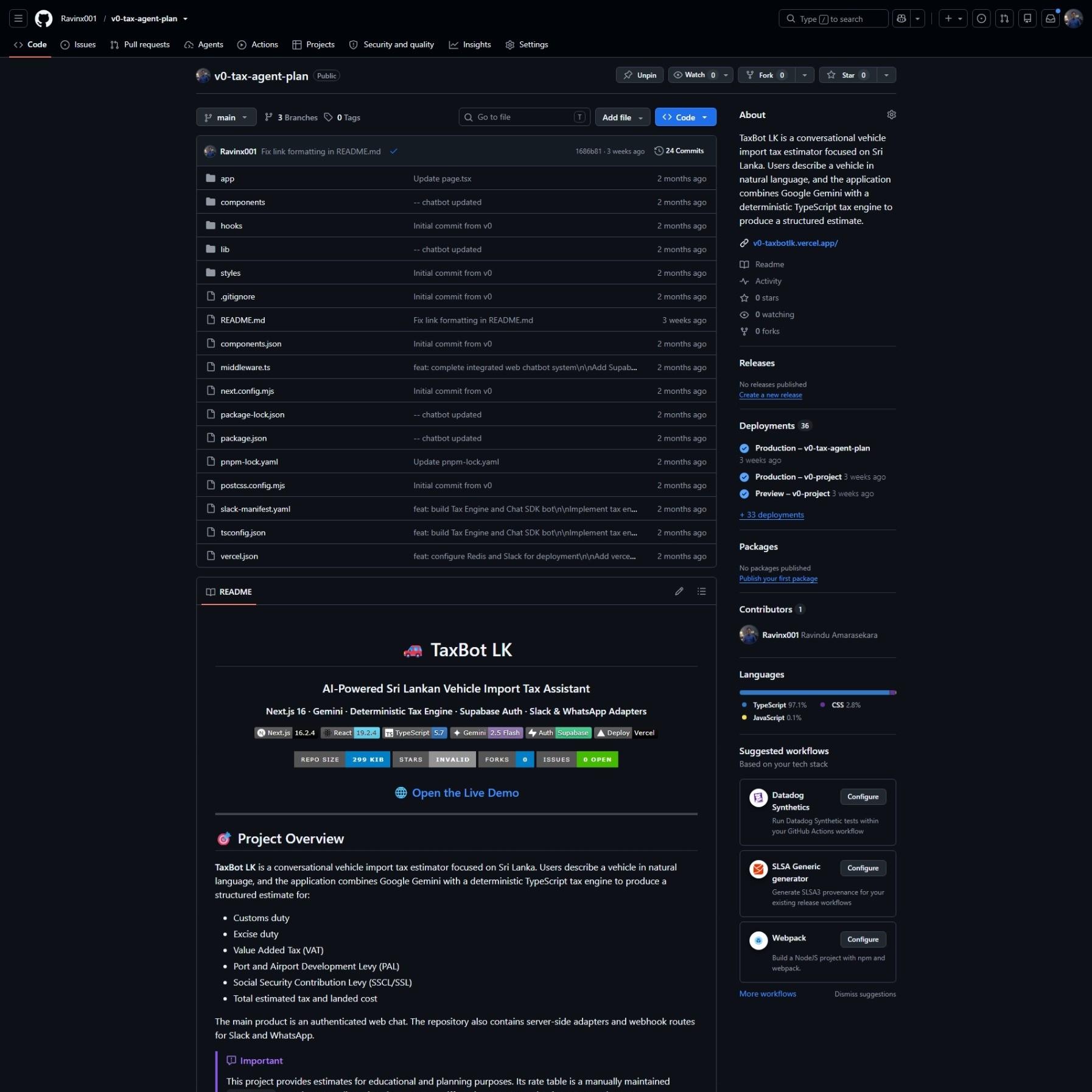Open the hamburger navigation menu
This screenshot has height=1092, width=1092.
pos(18,18)
